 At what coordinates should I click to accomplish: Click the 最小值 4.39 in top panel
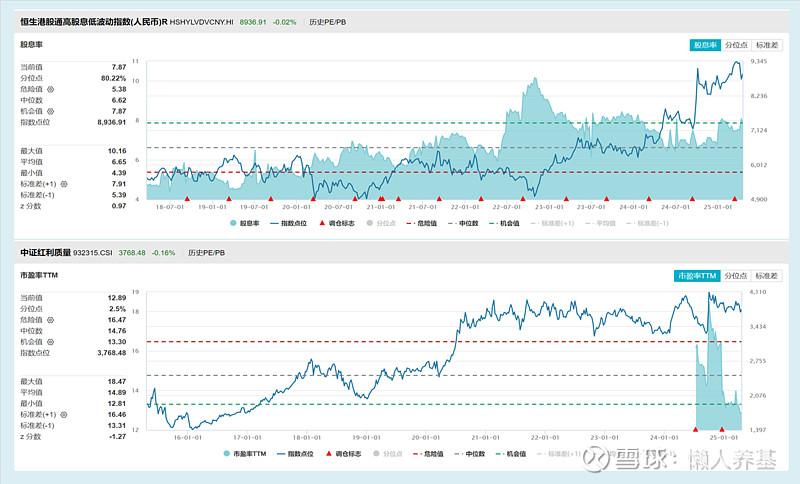(119, 173)
